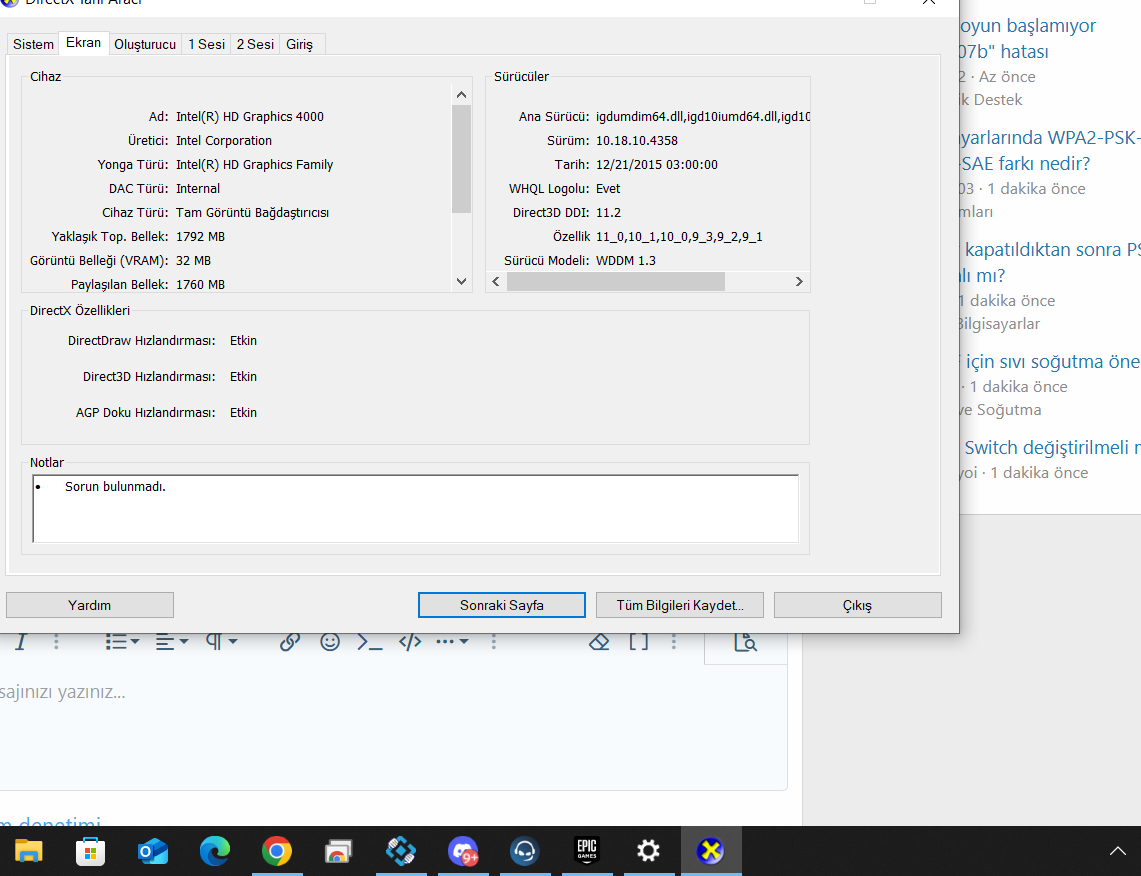This screenshot has height=876, width=1141.
Task: Open the Oluşturucu tab
Action: tap(145, 44)
